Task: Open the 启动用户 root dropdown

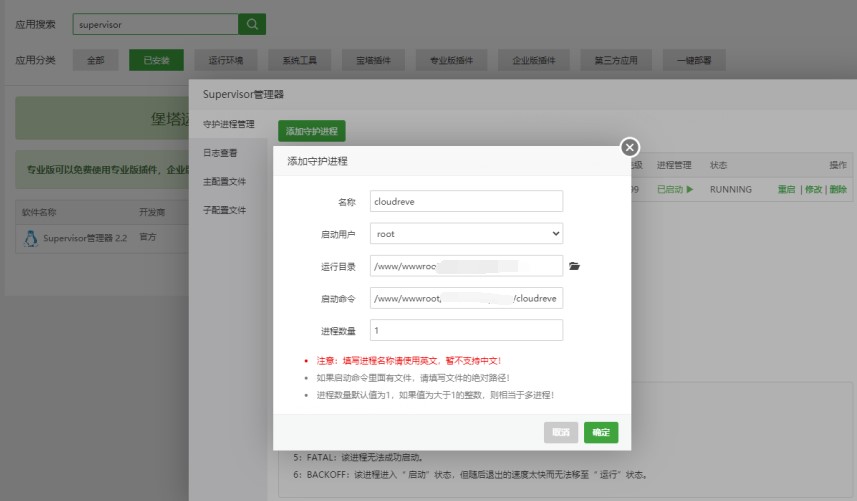Action: tap(466, 234)
